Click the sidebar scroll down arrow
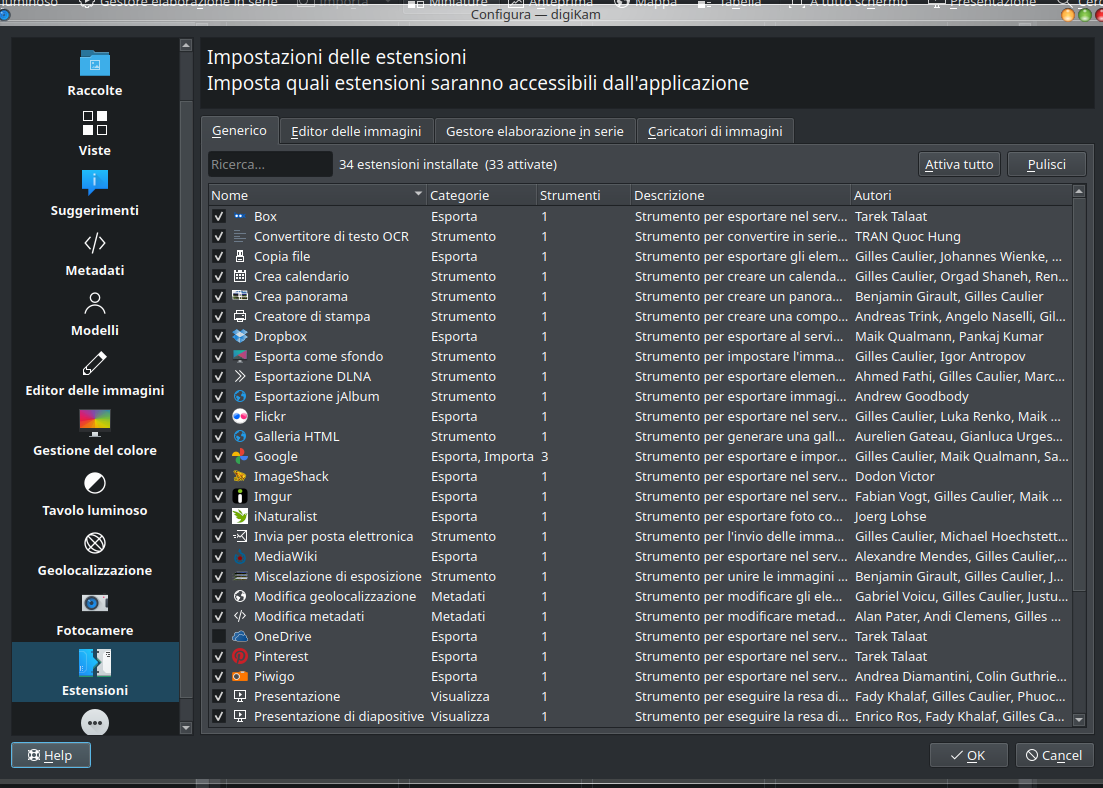 click(186, 727)
